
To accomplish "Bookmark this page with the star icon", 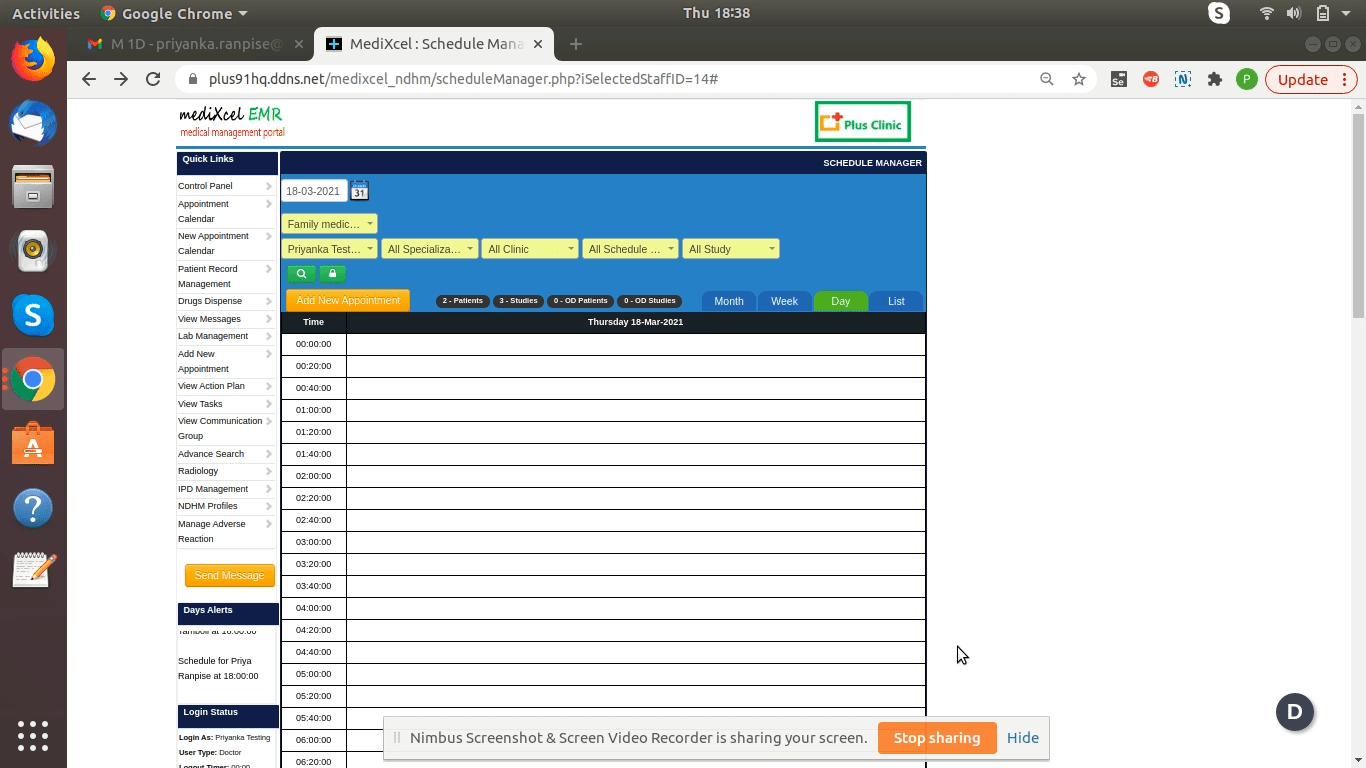I will tap(1079, 79).
